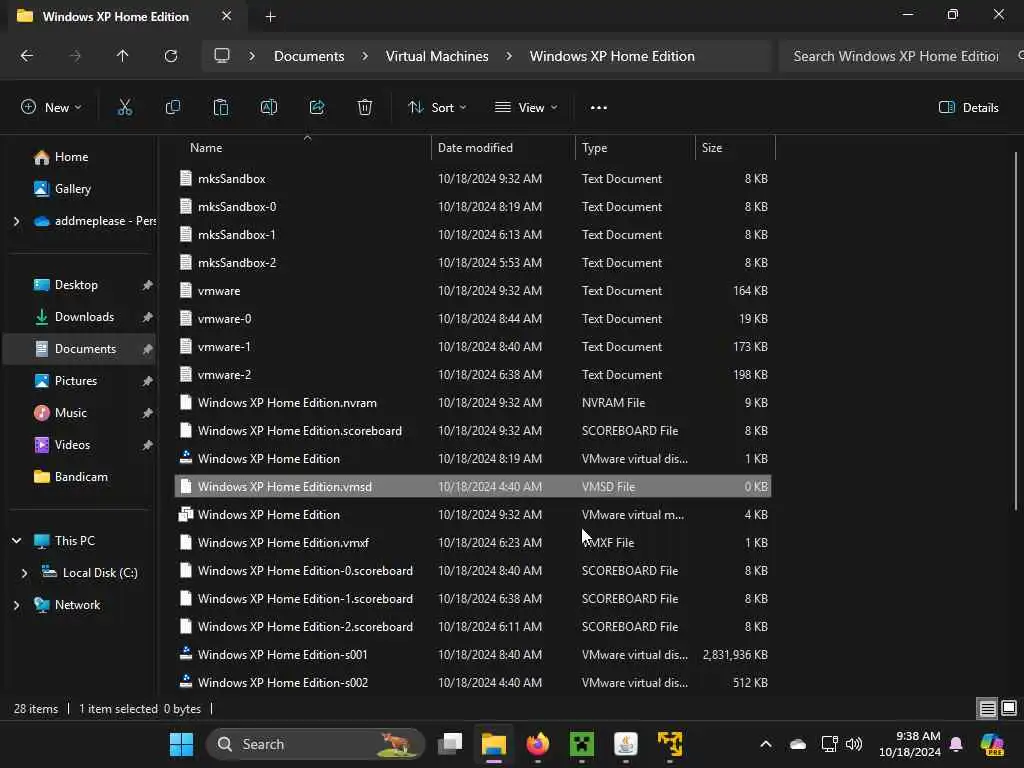Expand the Local Disk (C:) node

click(25, 573)
